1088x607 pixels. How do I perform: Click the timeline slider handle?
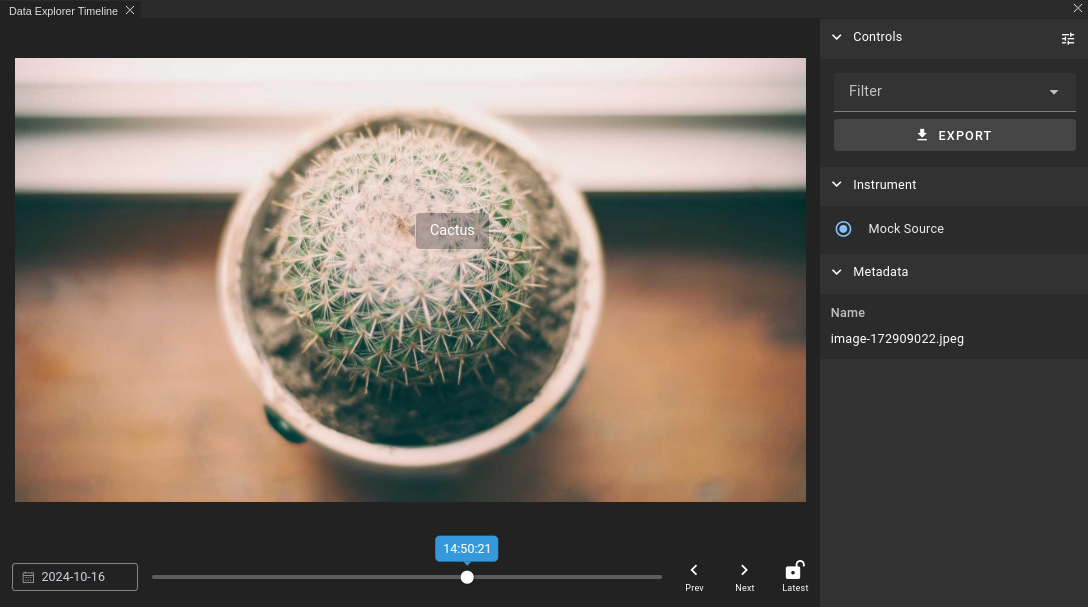coord(467,577)
